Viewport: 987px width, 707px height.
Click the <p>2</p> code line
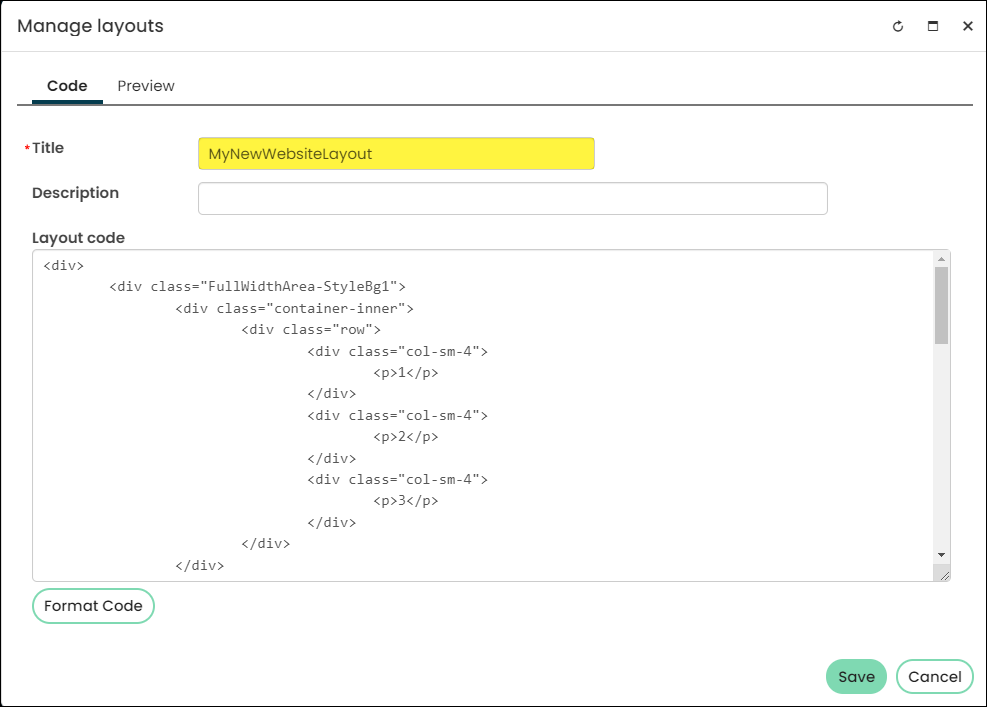point(405,436)
